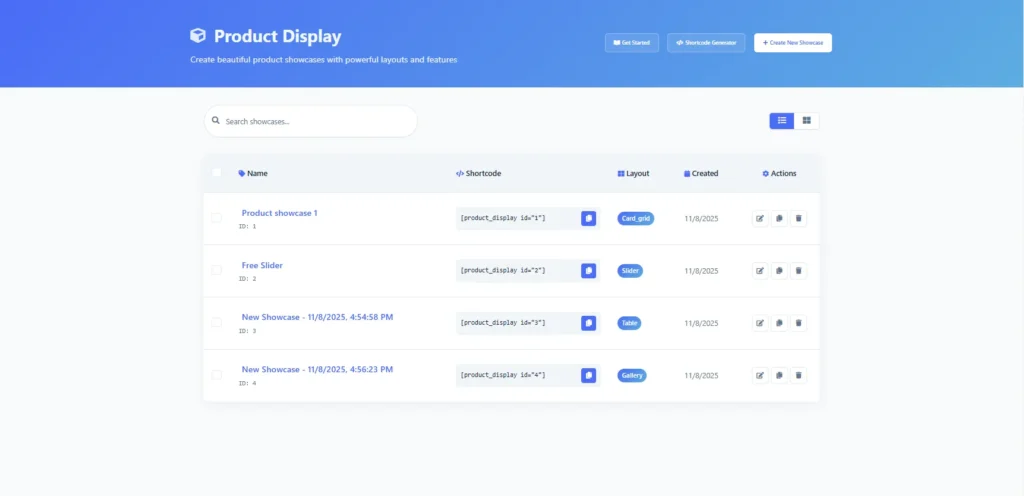Edit the Free Slider showcase

point(760,271)
